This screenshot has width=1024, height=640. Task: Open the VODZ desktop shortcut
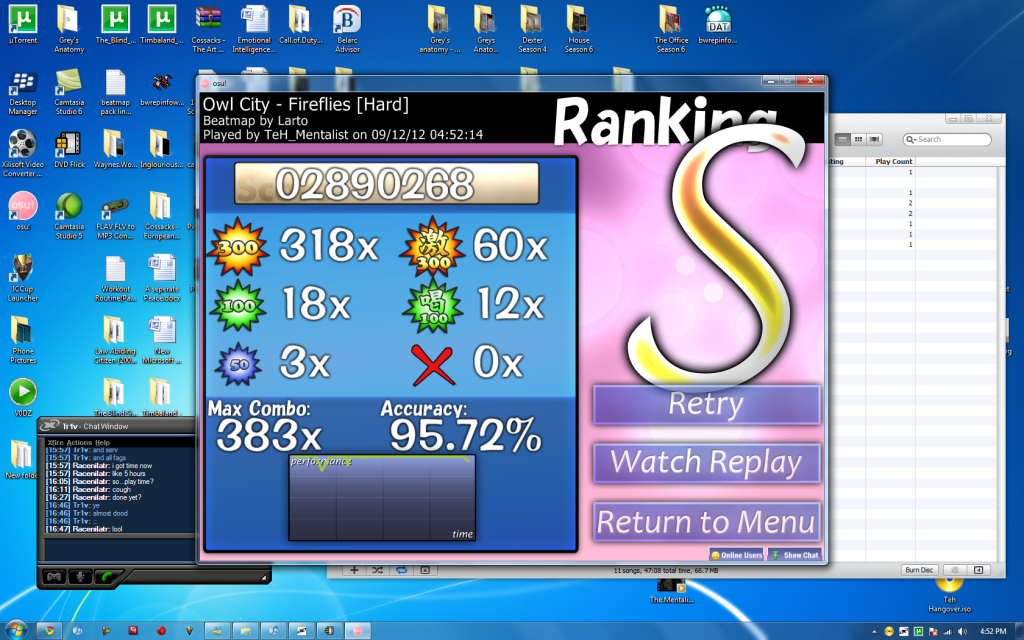tap(23, 398)
